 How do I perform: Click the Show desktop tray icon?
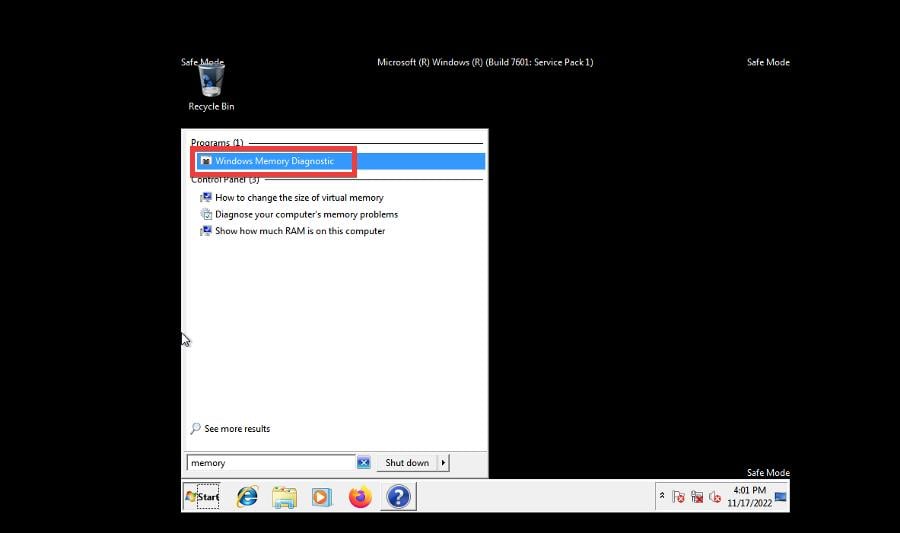781,496
